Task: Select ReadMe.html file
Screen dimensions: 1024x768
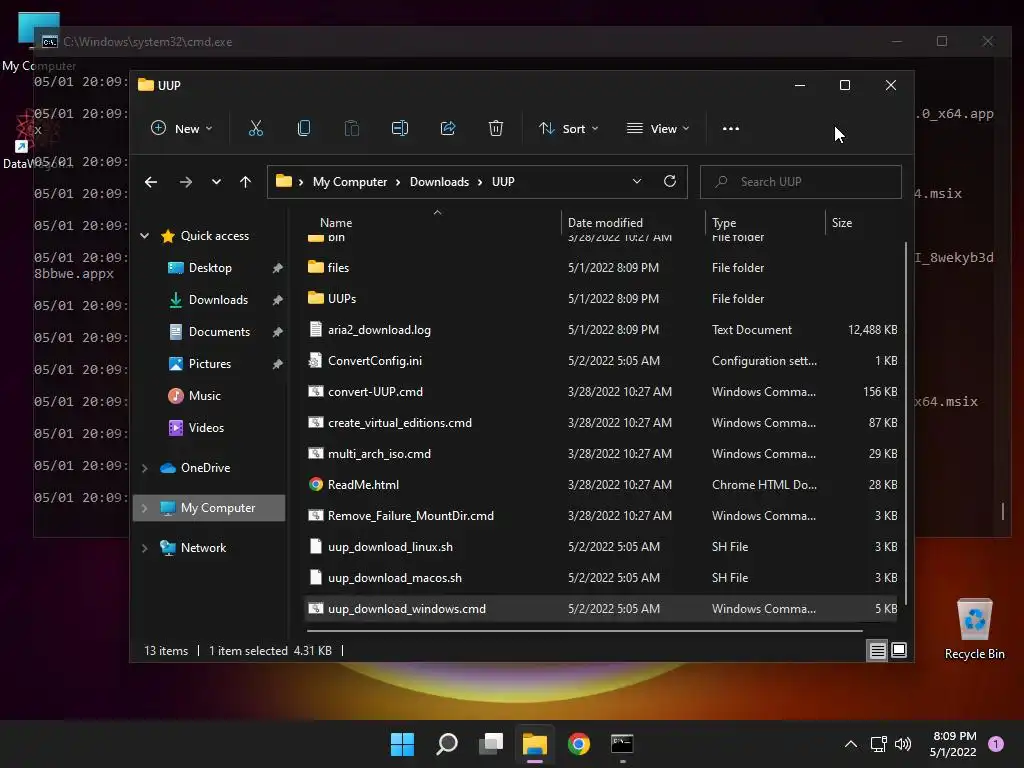Action: pos(602,485)
